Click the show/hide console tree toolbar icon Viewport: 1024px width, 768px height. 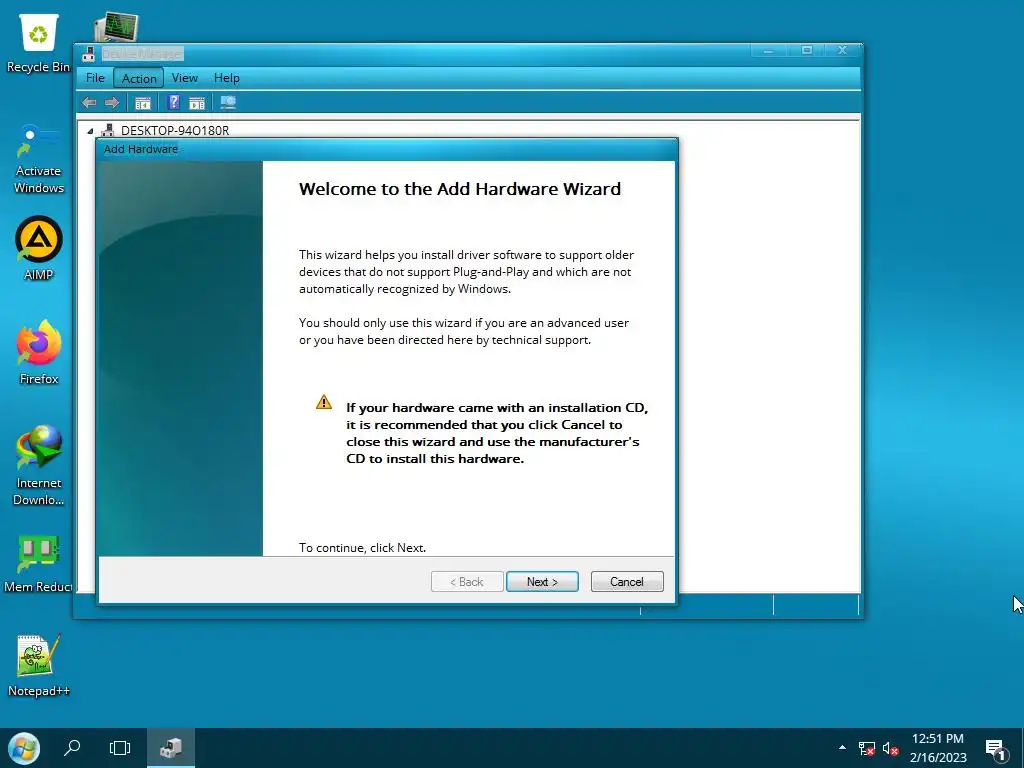(142, 103)
